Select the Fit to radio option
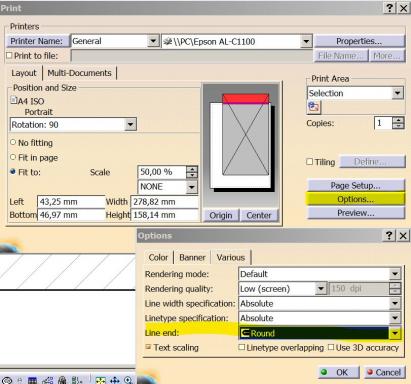Image resolution: width=411 pixels, height=384 pixels. coord(13,172)
